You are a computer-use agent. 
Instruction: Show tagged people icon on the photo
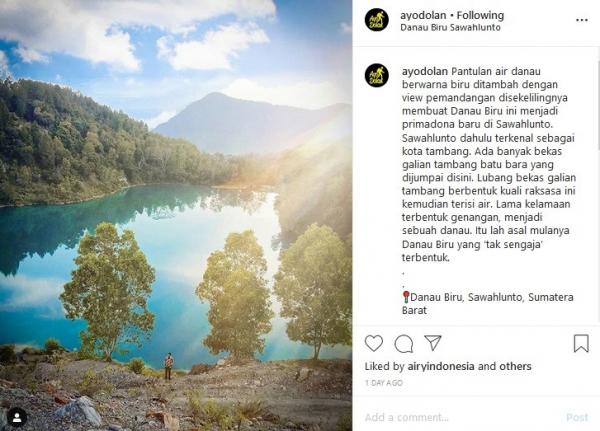17,418
